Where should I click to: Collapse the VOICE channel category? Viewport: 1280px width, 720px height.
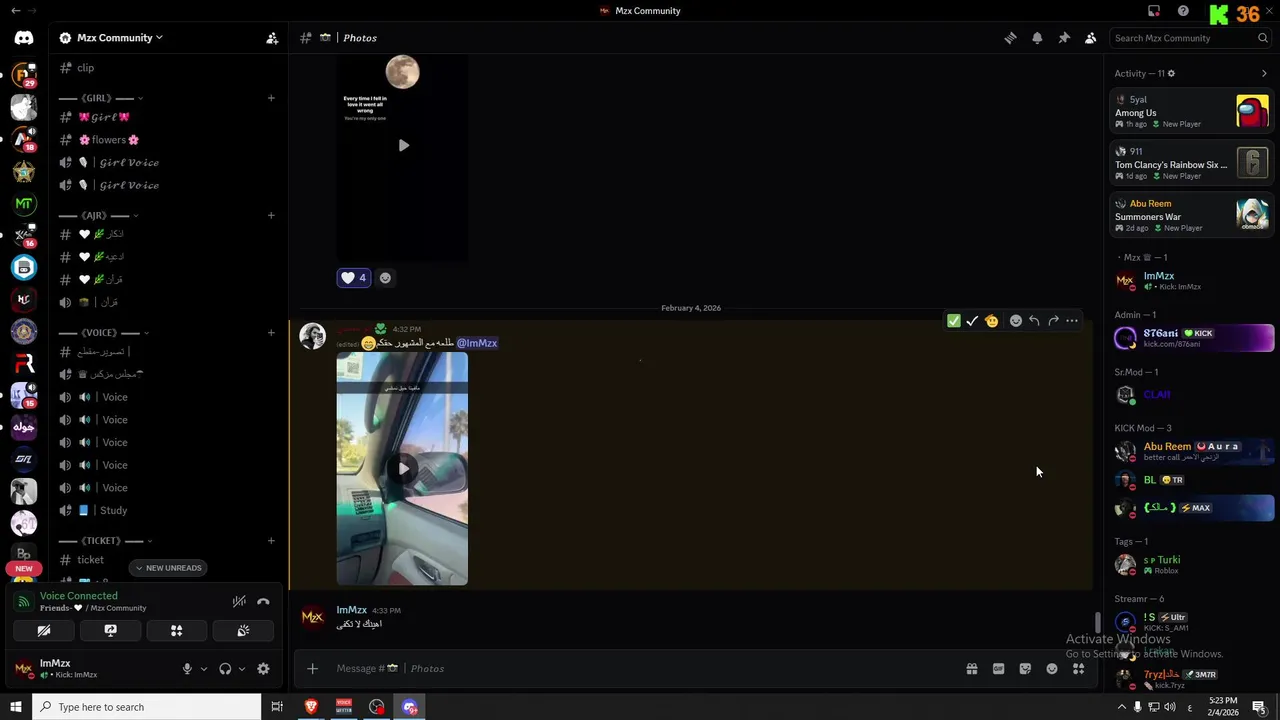(x=103, y=332)
